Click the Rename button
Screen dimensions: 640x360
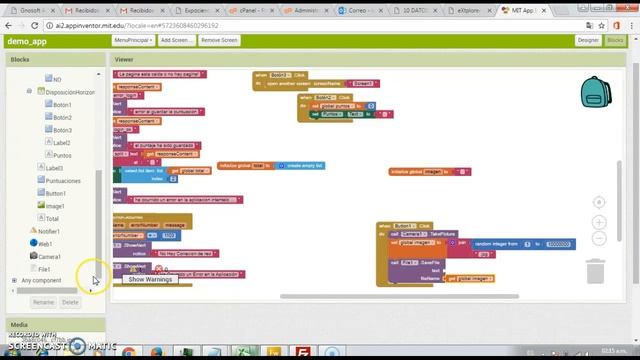[43, 302]
